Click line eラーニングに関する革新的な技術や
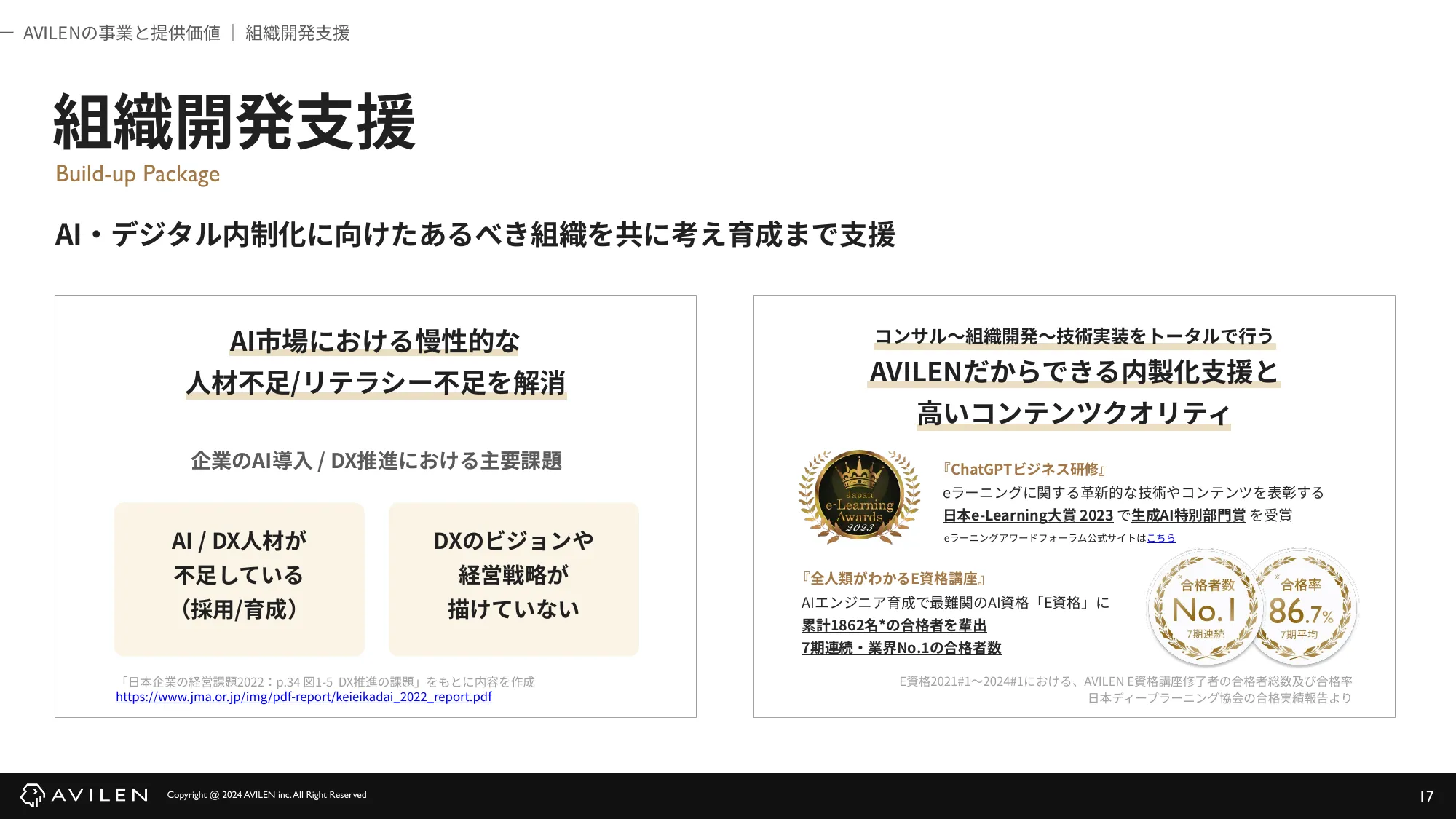 [x=1133, y=493]
